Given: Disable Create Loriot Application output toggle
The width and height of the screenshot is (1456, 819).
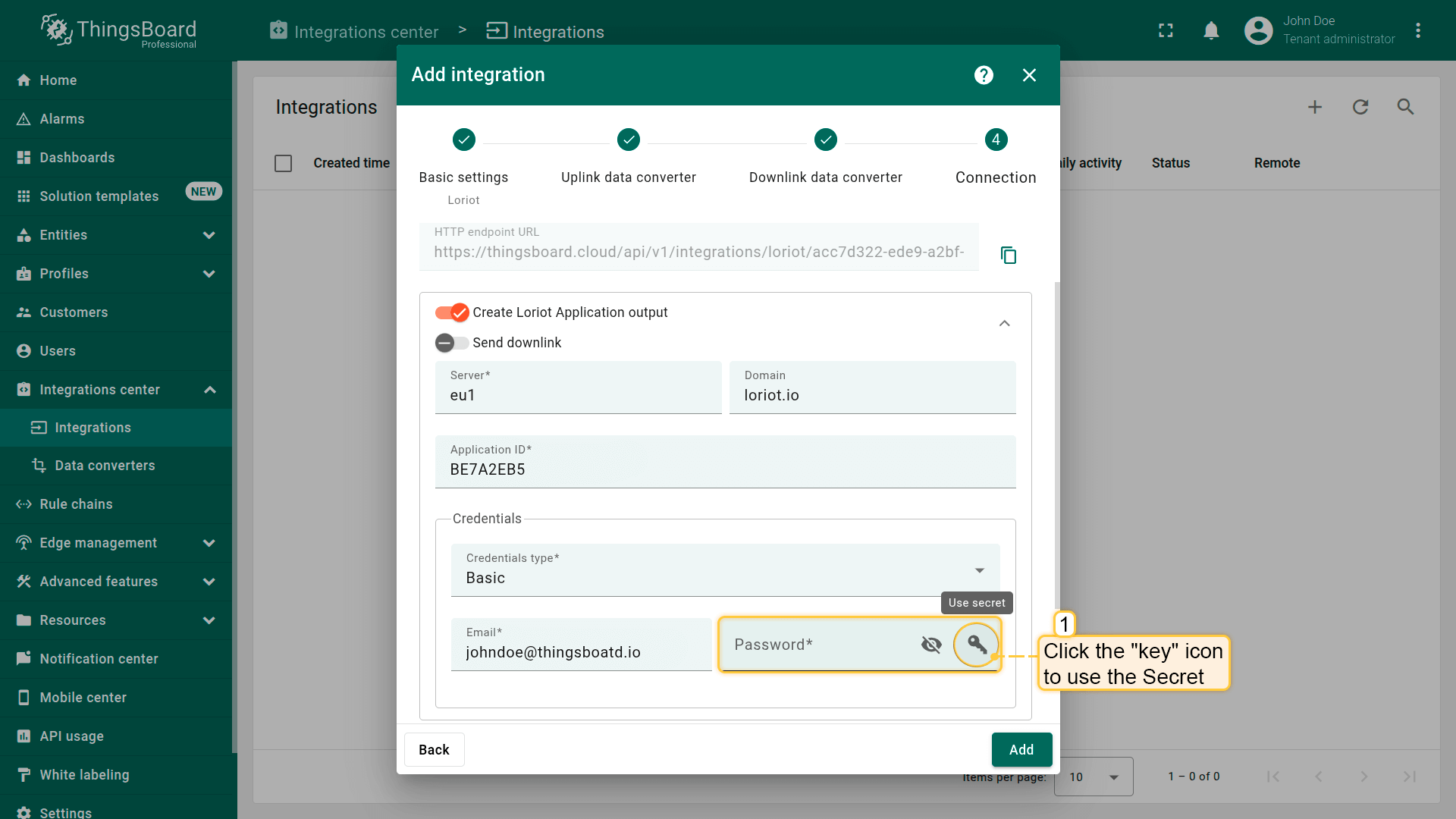Looking at the screenshot, I should click(452, 312).
